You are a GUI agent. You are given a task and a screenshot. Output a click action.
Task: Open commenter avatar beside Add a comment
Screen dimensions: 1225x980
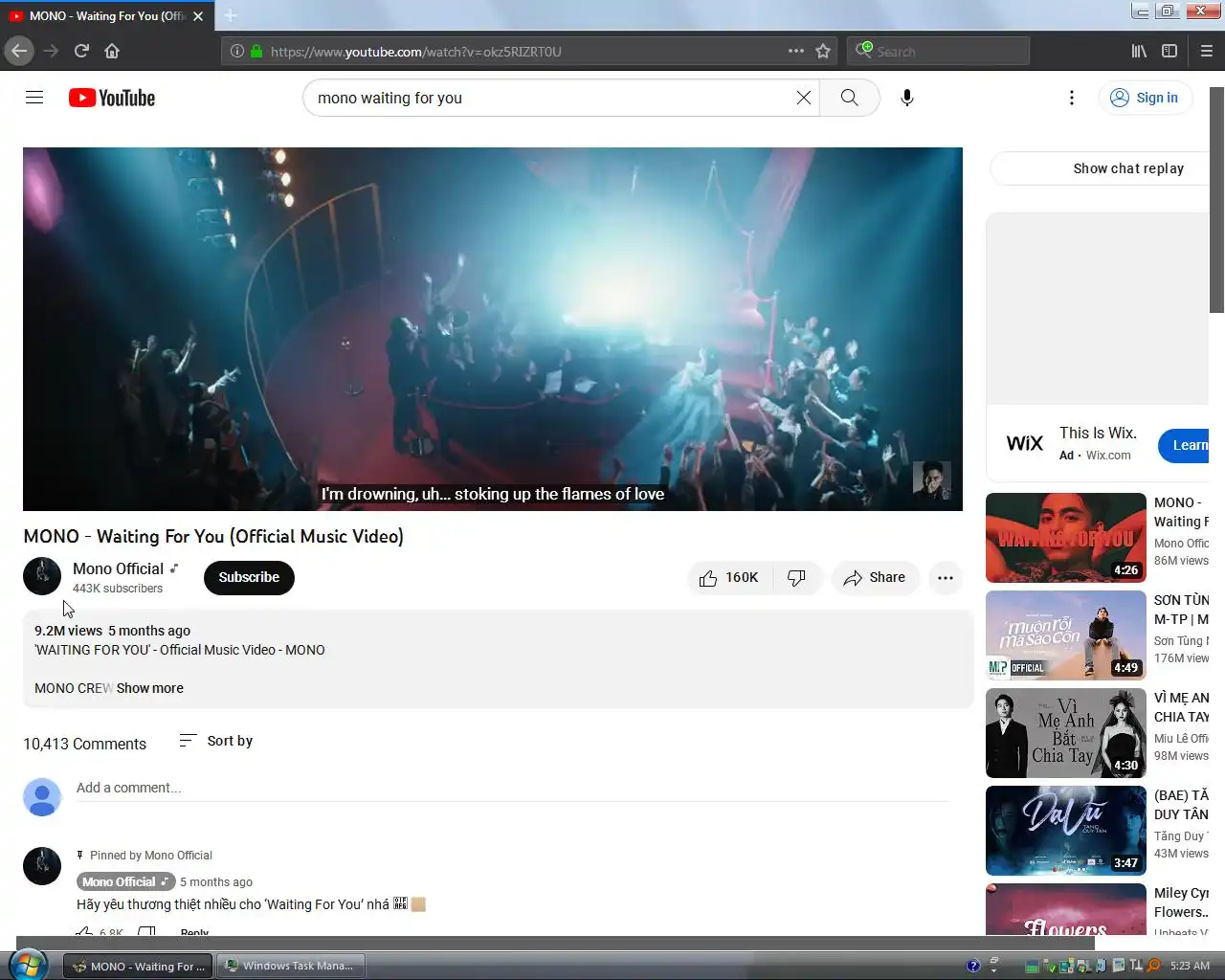tap(42, 796)
